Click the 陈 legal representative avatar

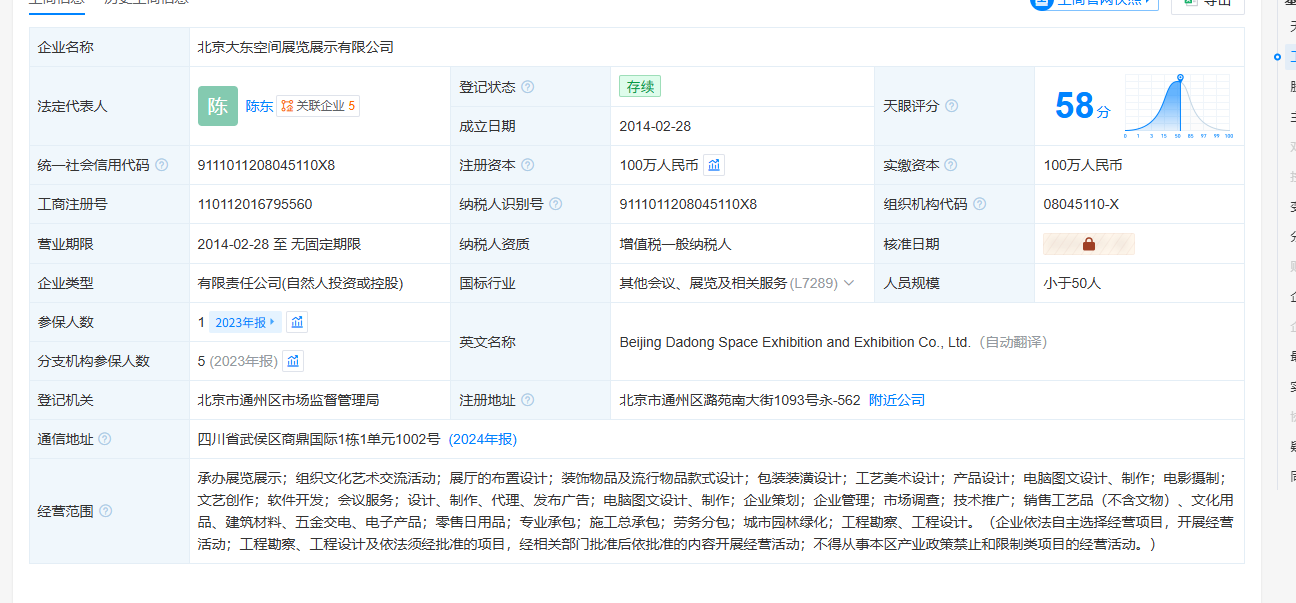218,106
